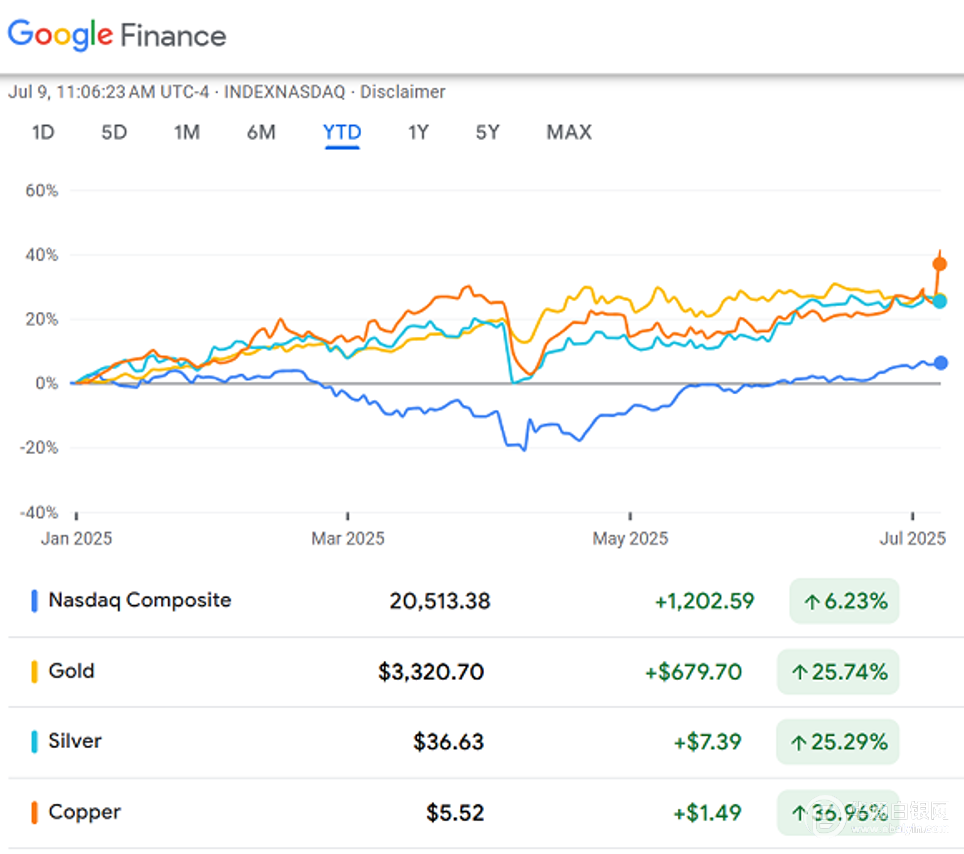This screenshot has height=854, width=964.
Task: Click the blue Nasdaq Composite color marker
Action: (34, 601)
